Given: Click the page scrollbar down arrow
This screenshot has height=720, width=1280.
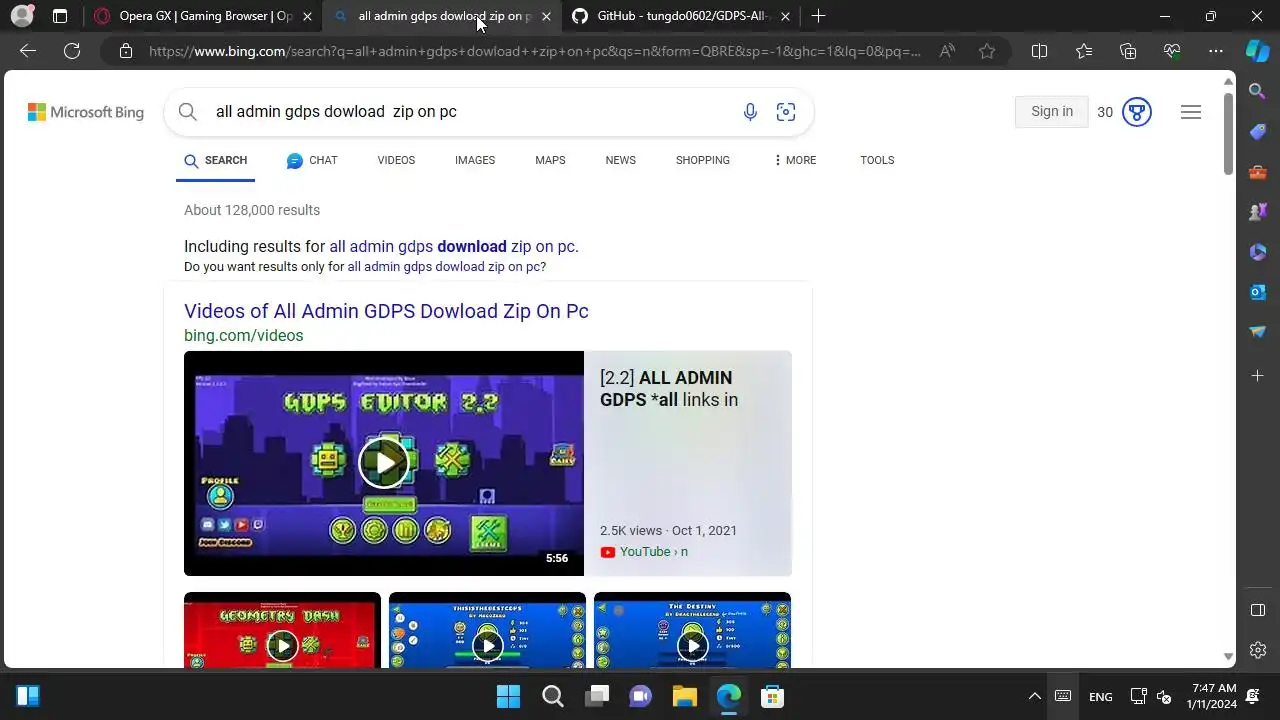Looking at the screenshot, I should [1229, 657].
